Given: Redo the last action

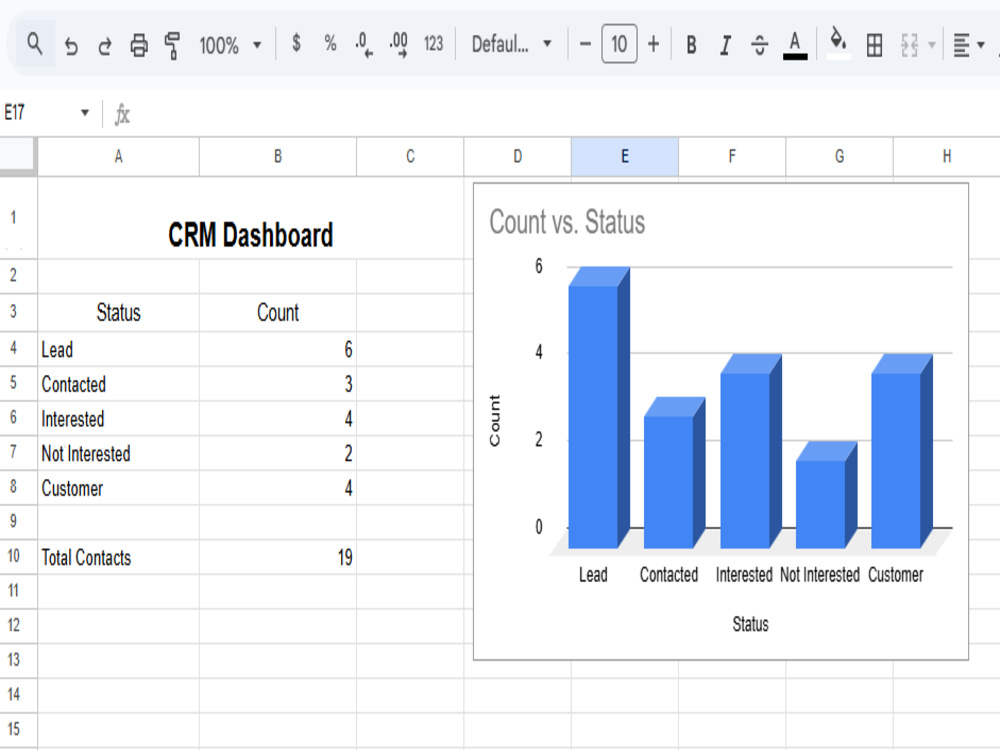Looking at the screenshot, I should pos(105,45).
